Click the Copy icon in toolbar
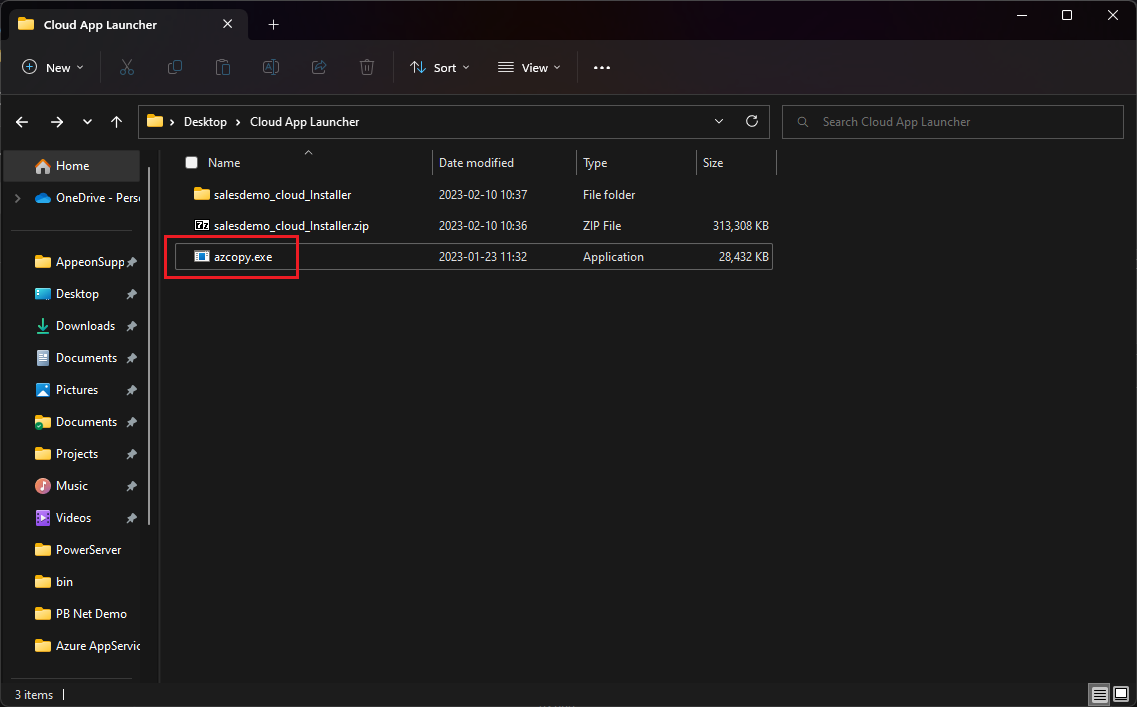1137x707 pixels. [175, 67]
